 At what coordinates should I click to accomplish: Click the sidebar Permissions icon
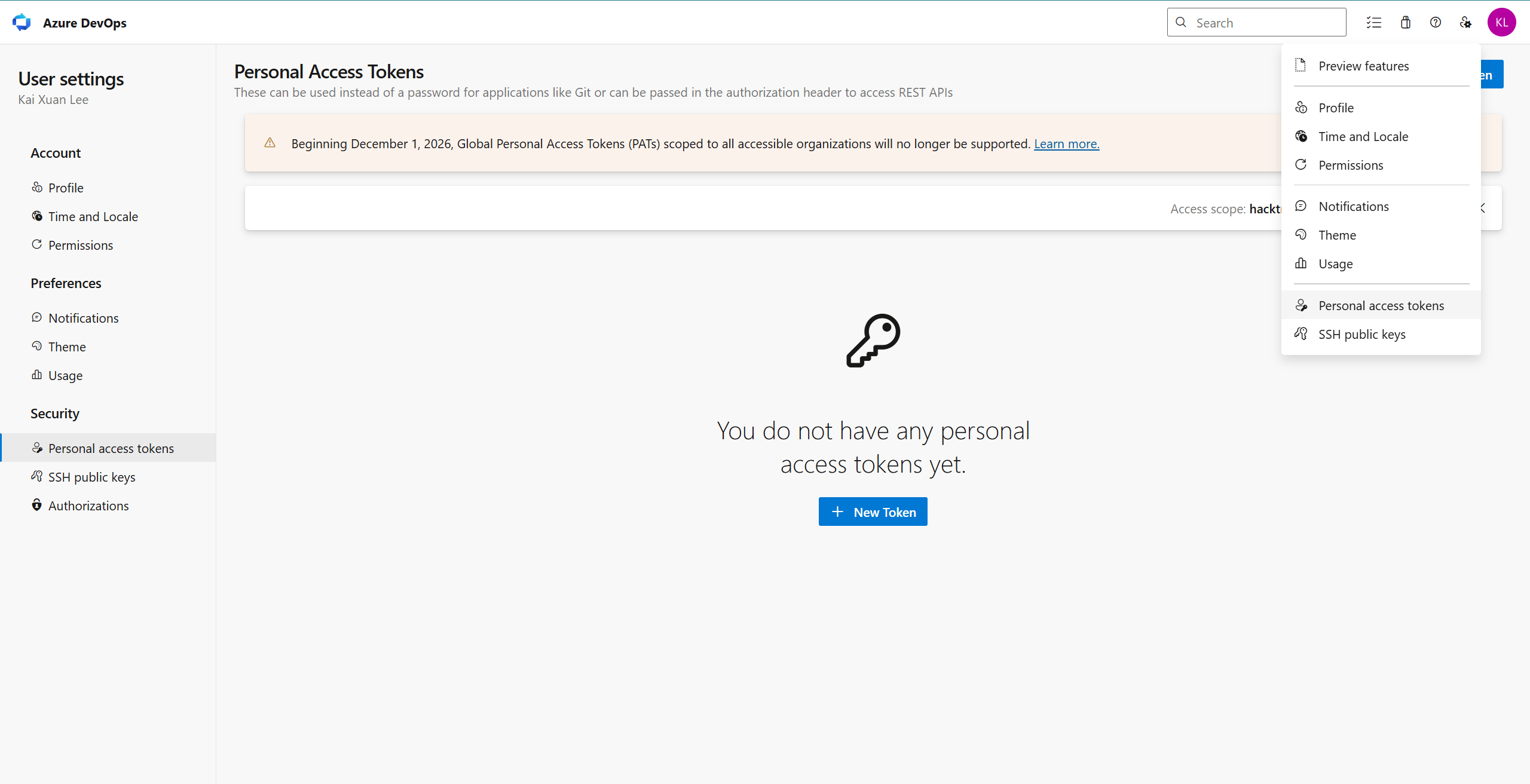(37, 244)
